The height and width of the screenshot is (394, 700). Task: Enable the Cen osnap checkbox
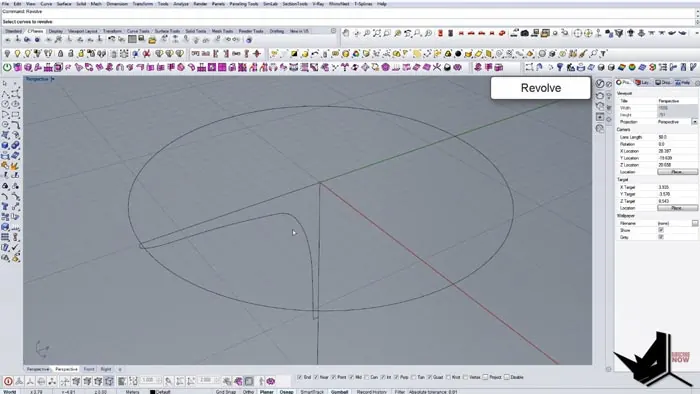coord(367,377)
